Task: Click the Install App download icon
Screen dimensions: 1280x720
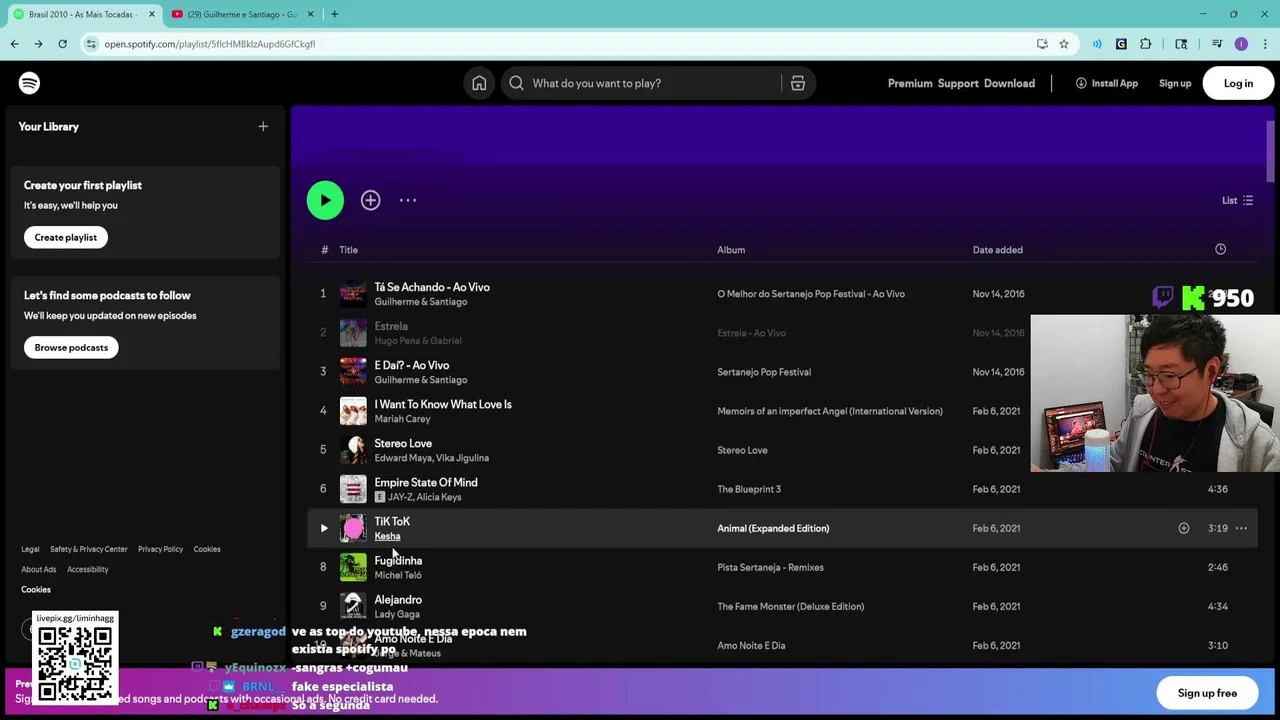Action: (x=1081, y=83)
